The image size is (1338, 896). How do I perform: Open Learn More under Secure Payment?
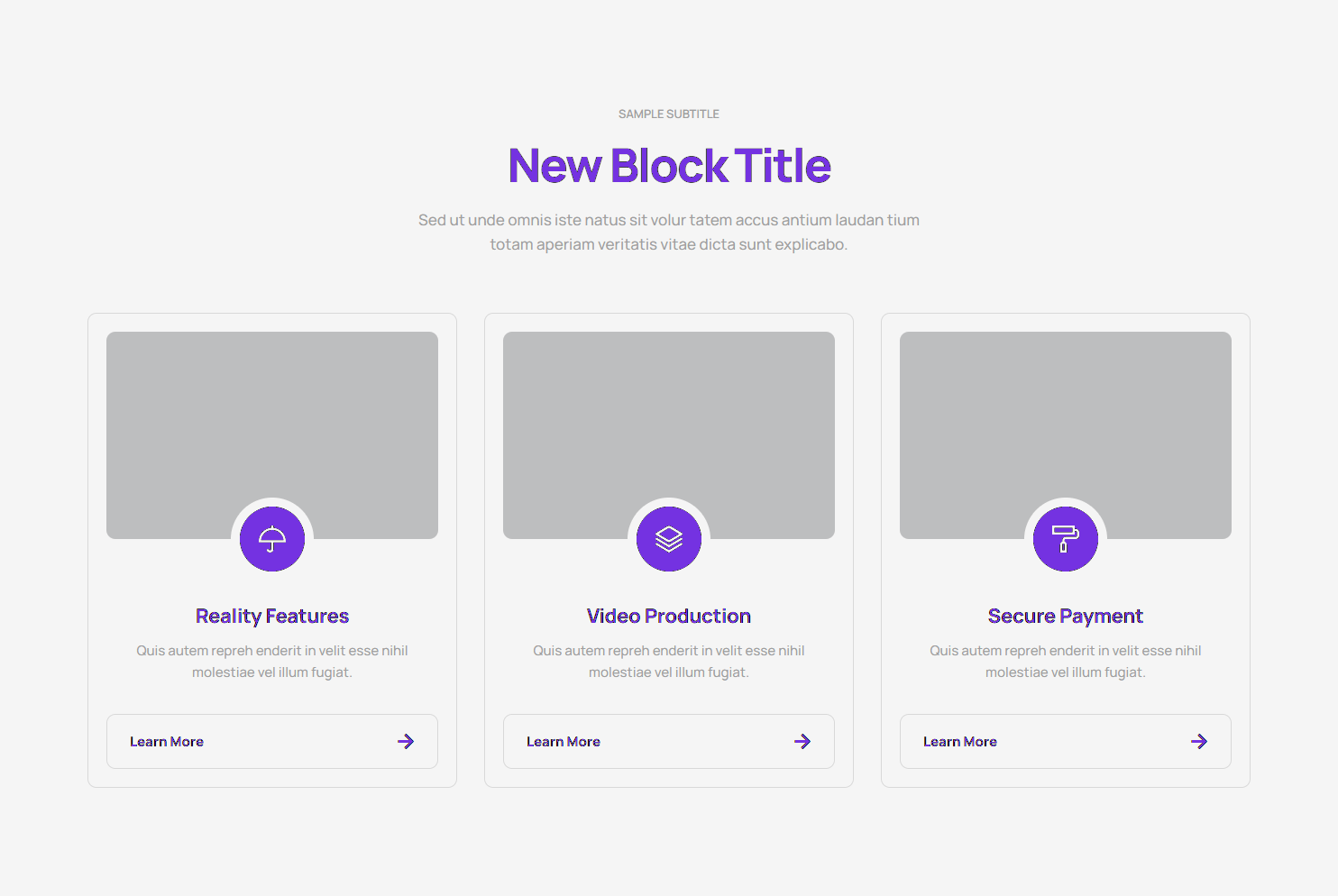960,742
